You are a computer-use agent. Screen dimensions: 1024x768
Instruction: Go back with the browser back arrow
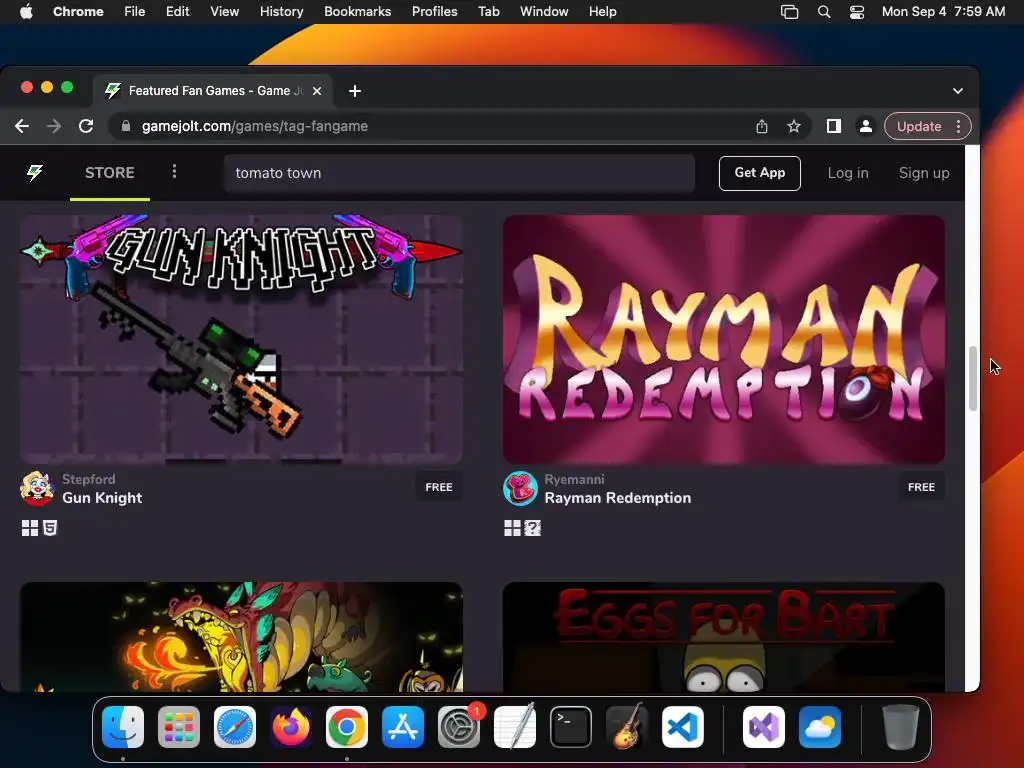22,126
